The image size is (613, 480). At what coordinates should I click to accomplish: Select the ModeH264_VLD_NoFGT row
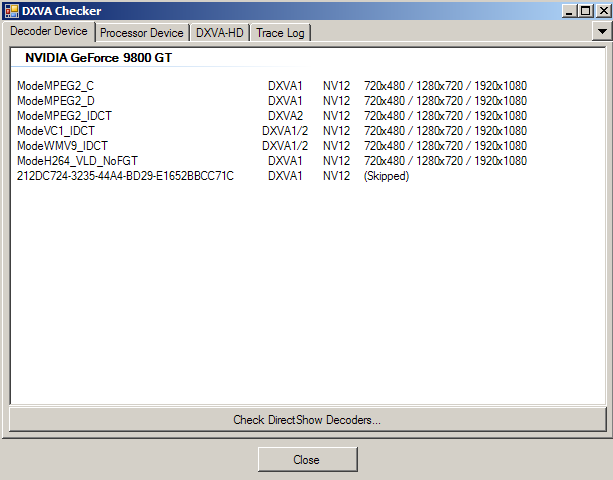pyautogui.click(x=272, y=161)
